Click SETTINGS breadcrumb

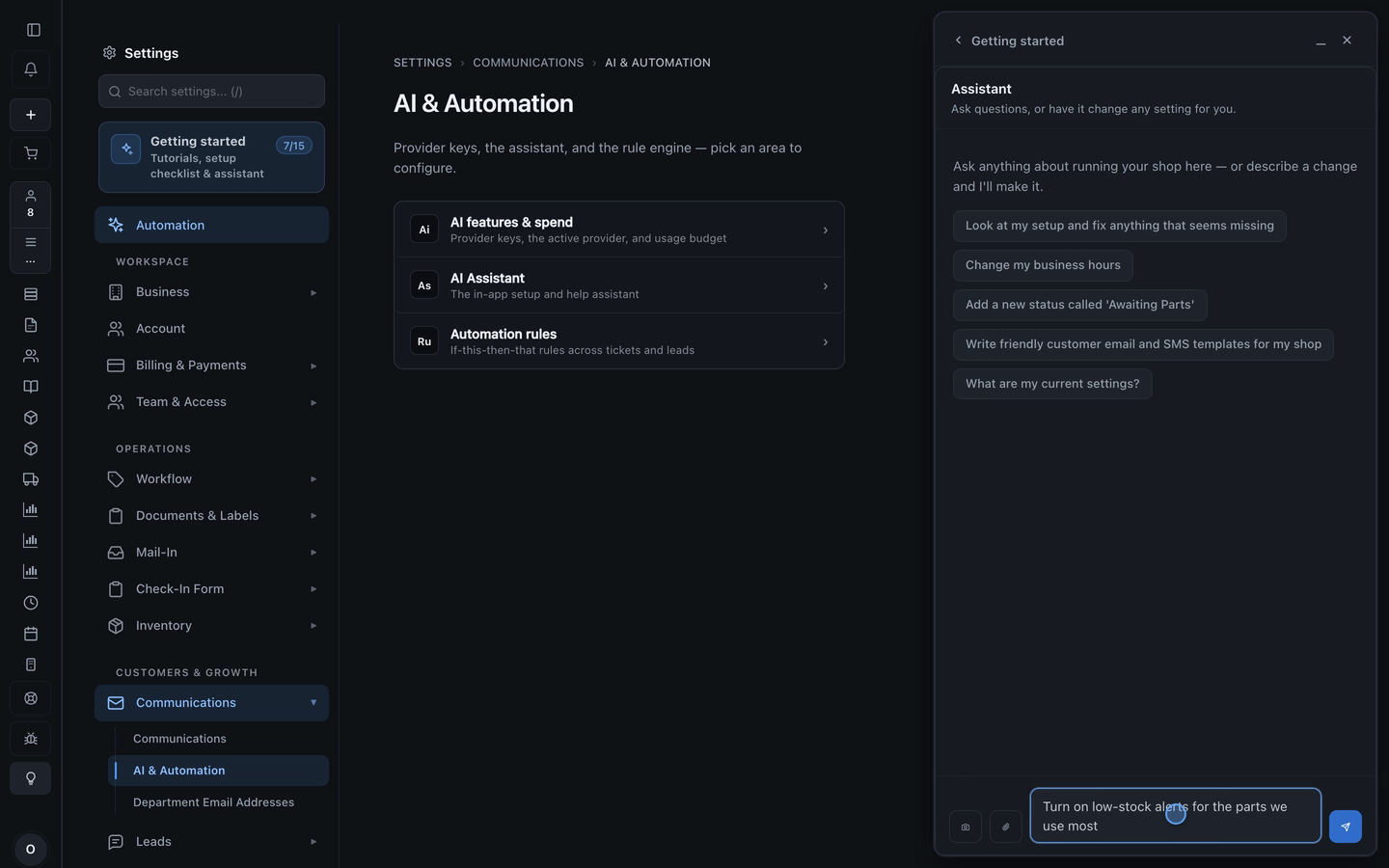click(422, 63)
